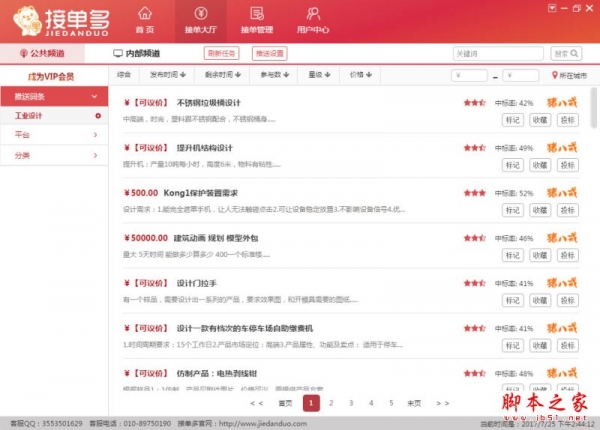
Task: Remove the 工业设计 filter via red dot
Action: point(97,116)
